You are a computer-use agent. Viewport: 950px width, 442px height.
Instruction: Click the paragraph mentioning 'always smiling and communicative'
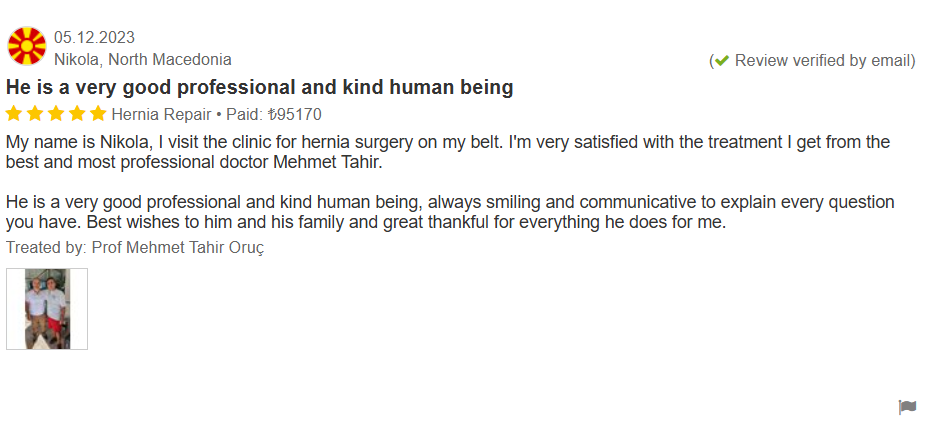pyautogui.click(x=450, y=212)
